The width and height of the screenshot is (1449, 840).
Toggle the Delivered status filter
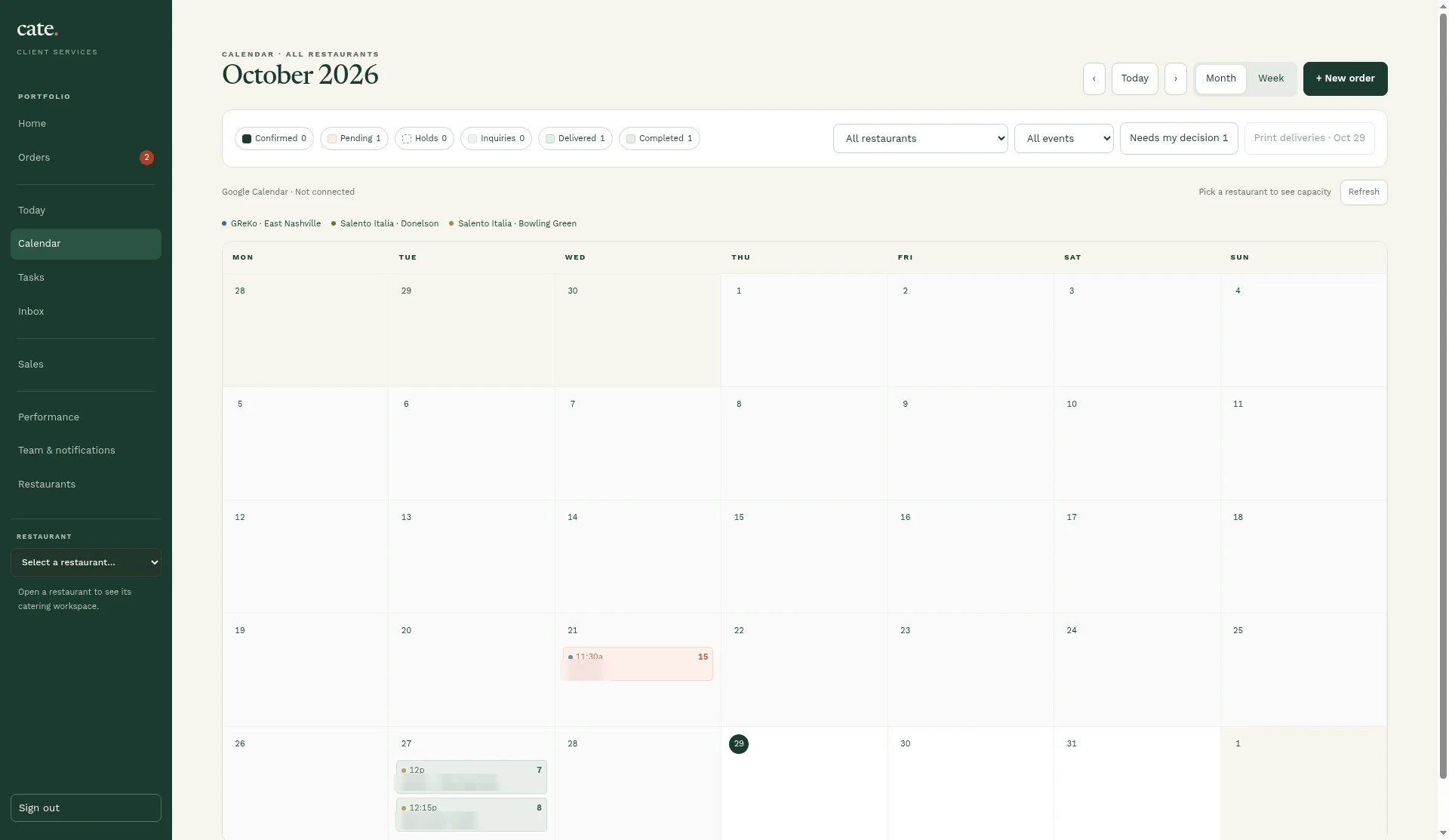[575, 139]
